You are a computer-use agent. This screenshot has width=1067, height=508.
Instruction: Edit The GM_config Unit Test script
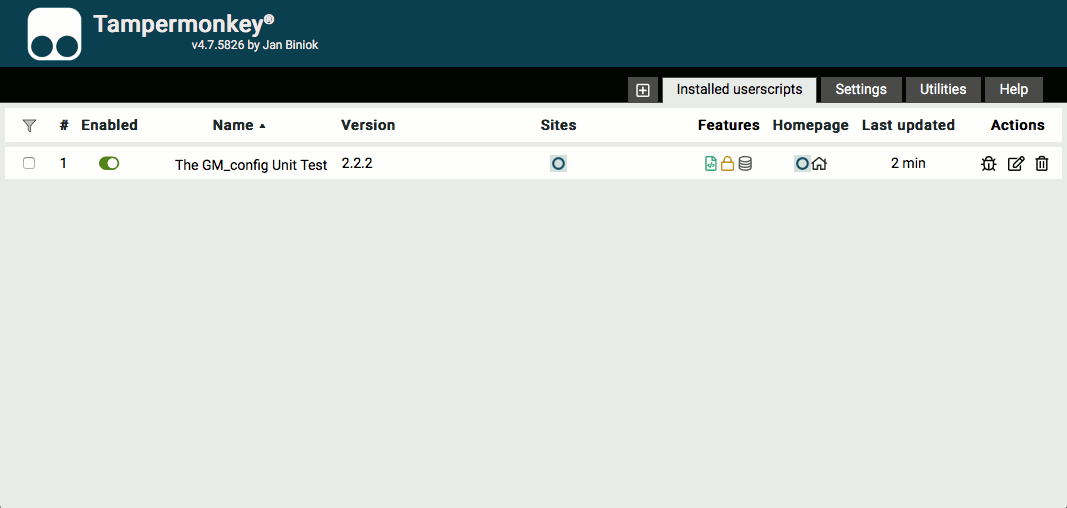1015,163
